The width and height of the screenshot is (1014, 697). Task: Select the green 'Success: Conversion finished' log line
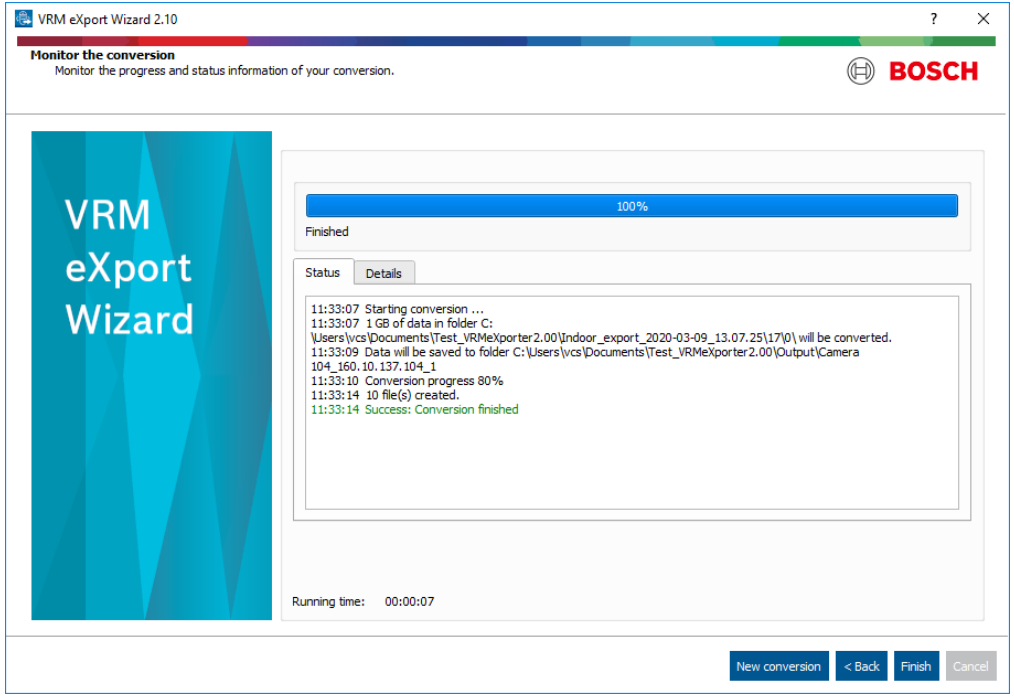(x=441, y=409)
